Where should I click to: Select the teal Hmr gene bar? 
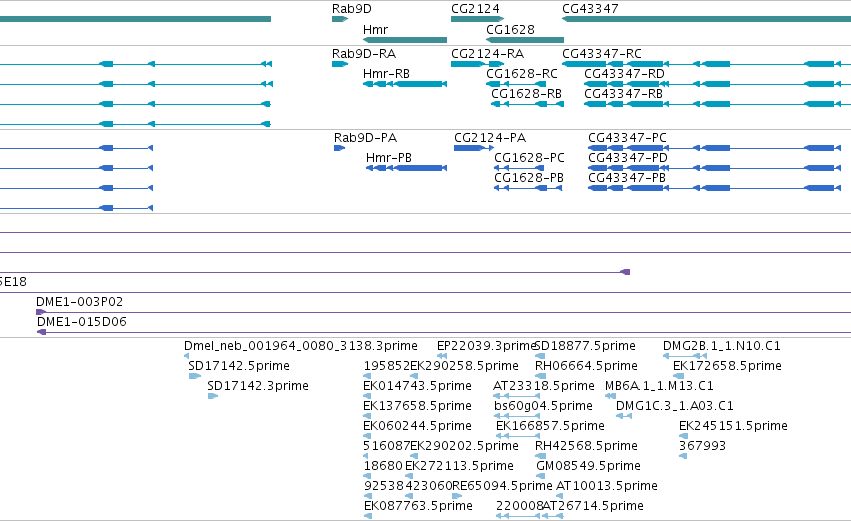coord(405,40)
